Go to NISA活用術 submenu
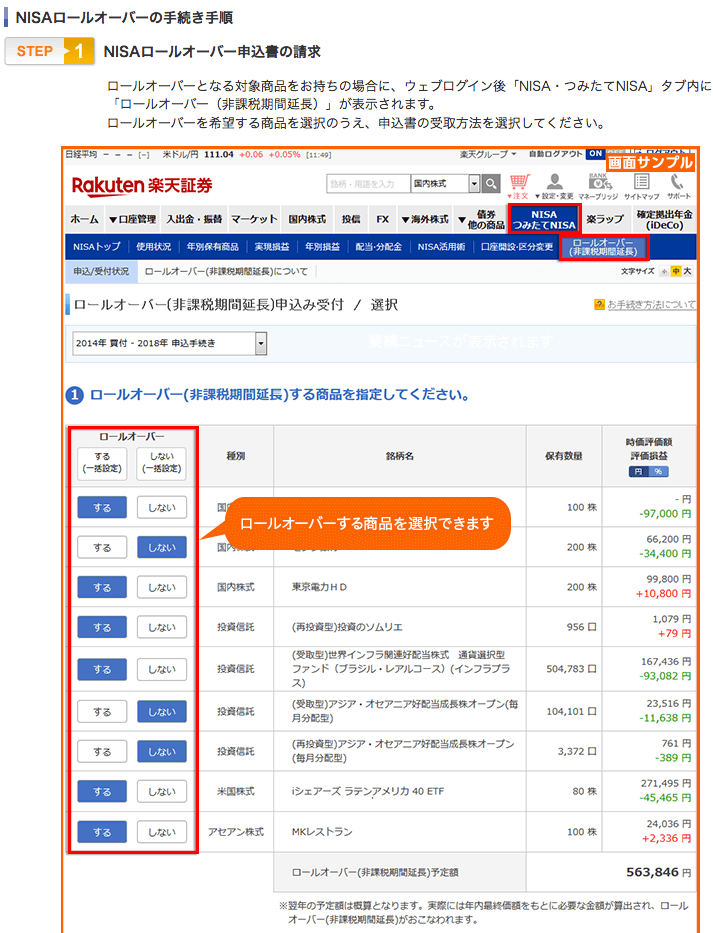This screenshot has width=713, height=933. 441,247
